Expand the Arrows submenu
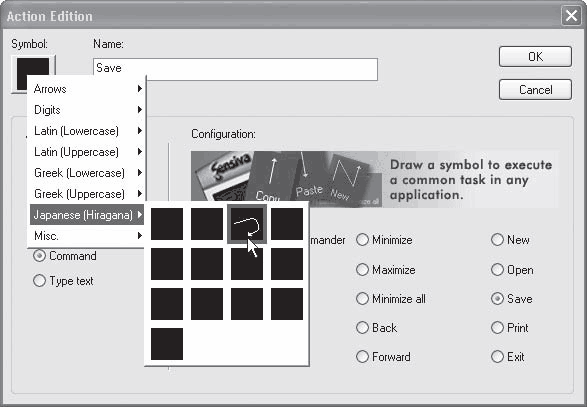Screen dimensions: 587x407 point(87,89)
